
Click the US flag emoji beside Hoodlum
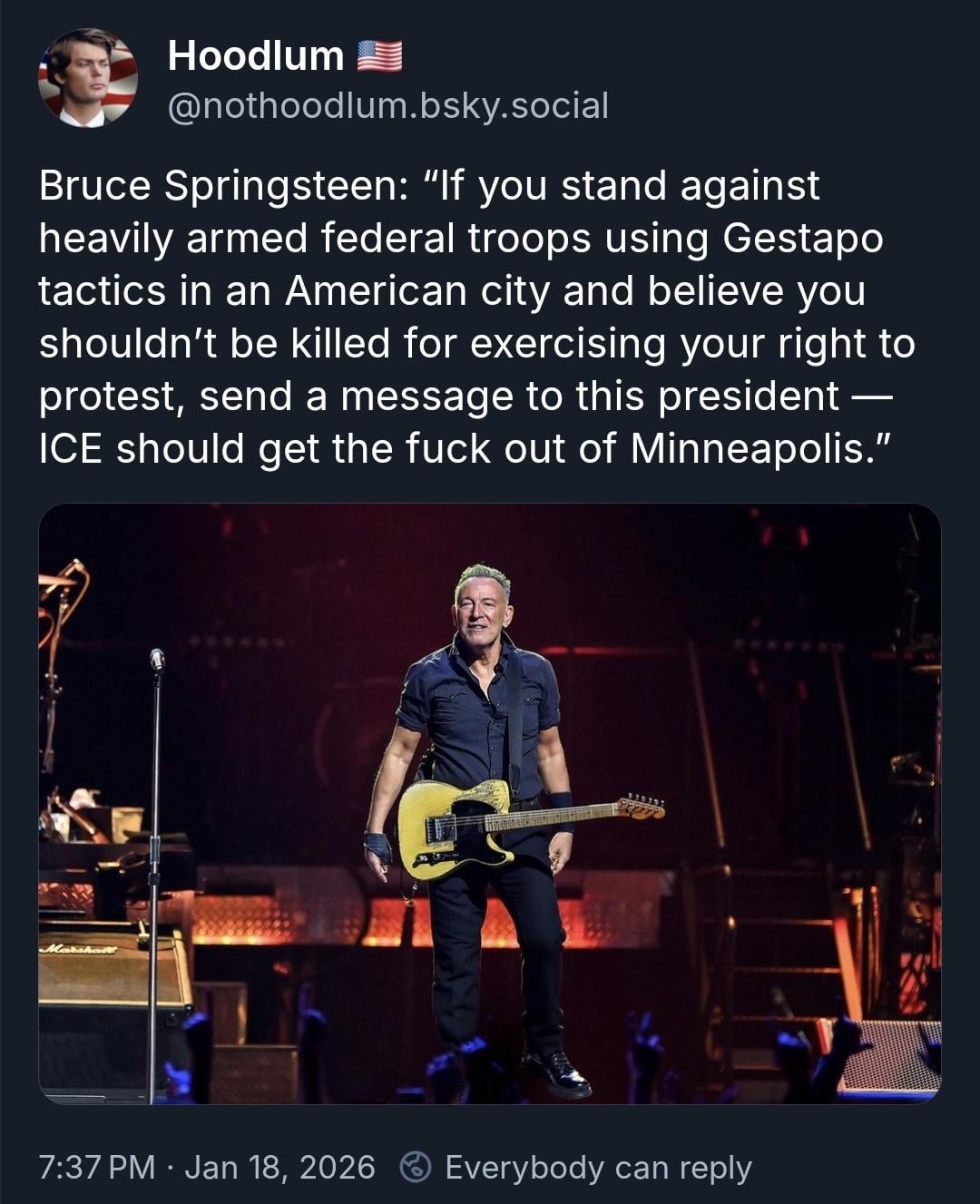(379, 56)
